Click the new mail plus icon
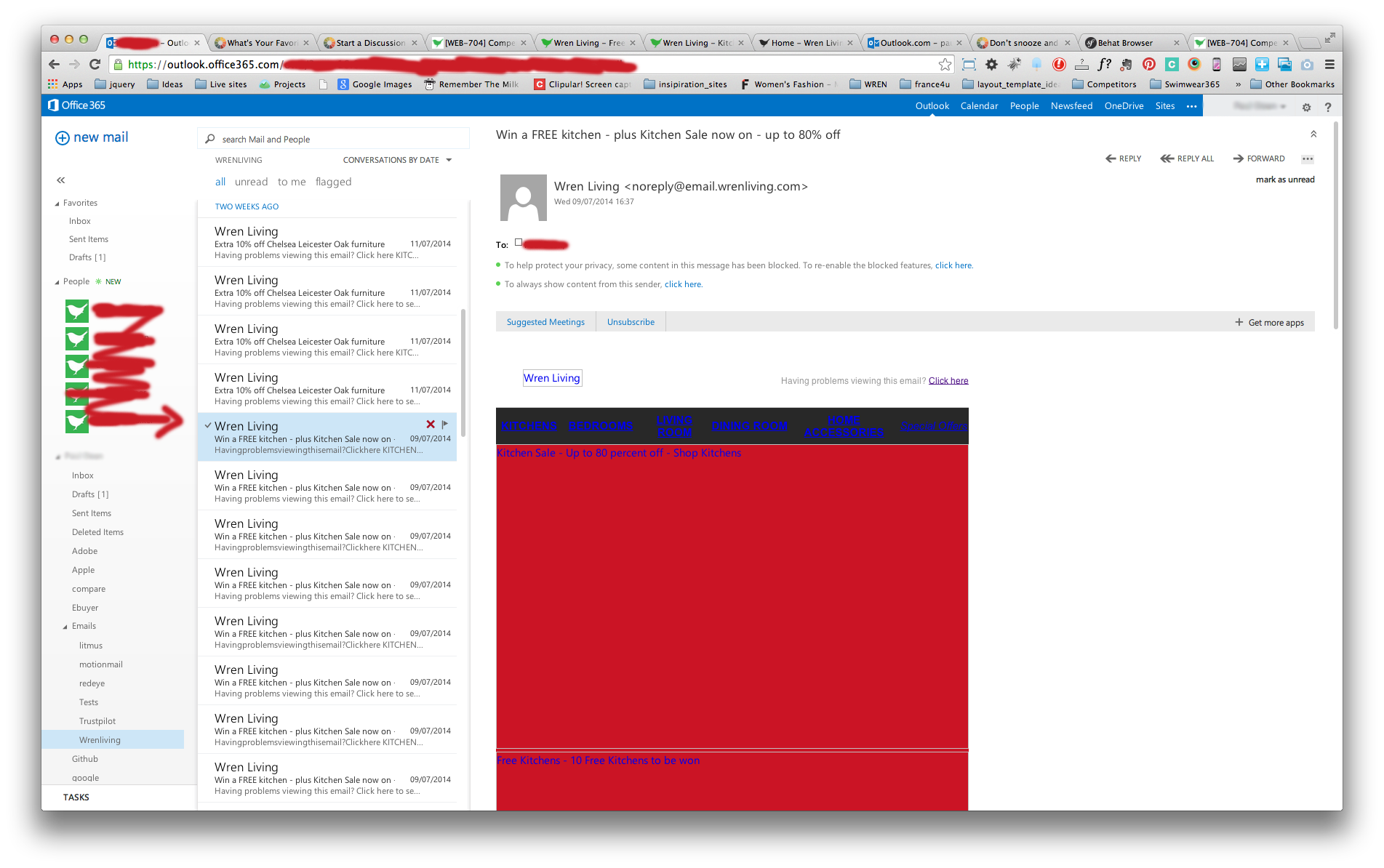Viewport: 1384px width, 868px height. point(63,138)
